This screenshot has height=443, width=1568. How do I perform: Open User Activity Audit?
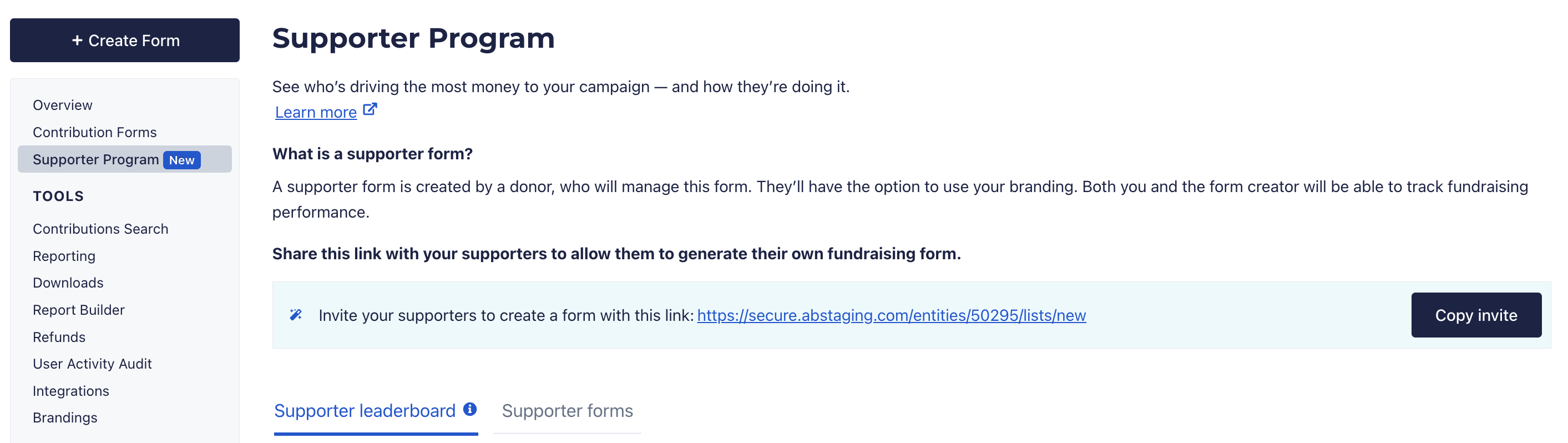92,364
